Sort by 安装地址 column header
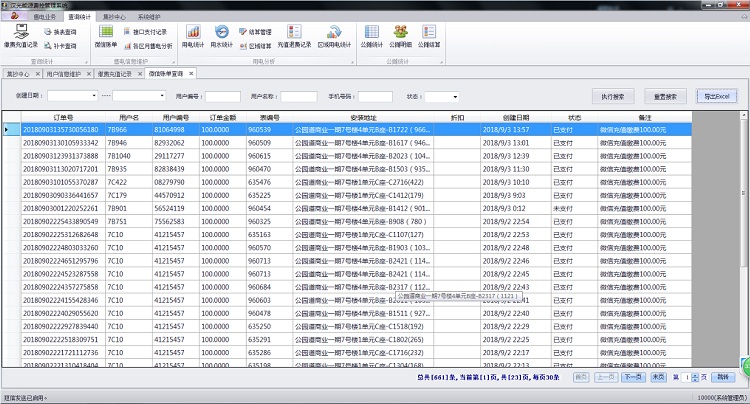 (364, 118)
